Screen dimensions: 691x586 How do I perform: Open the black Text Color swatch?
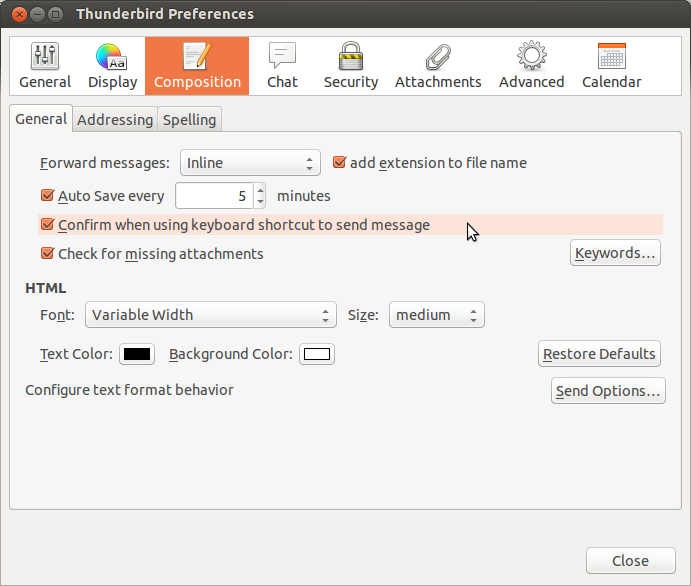(136, 354)
